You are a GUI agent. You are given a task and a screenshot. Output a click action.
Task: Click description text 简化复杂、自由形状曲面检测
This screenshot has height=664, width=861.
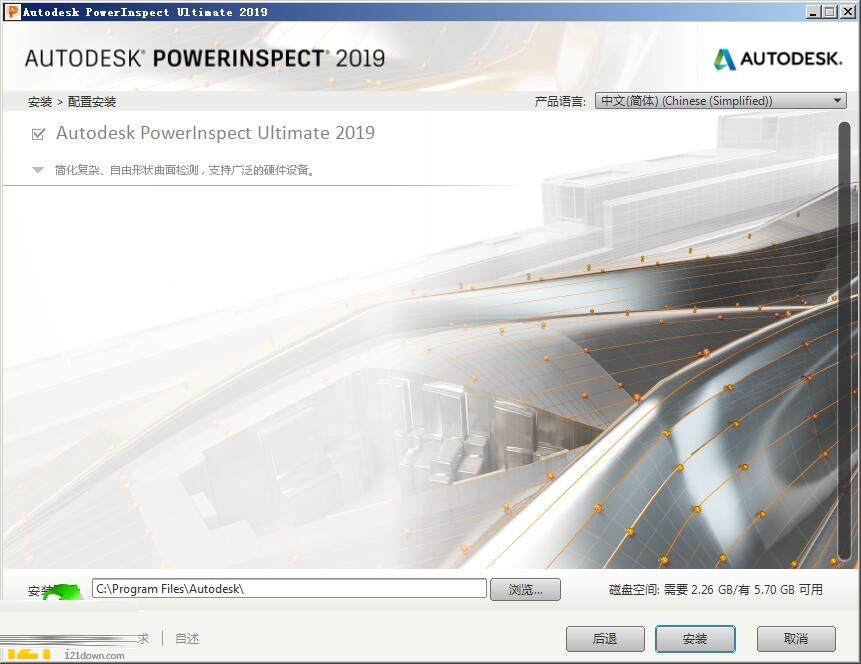coord(127,170)
